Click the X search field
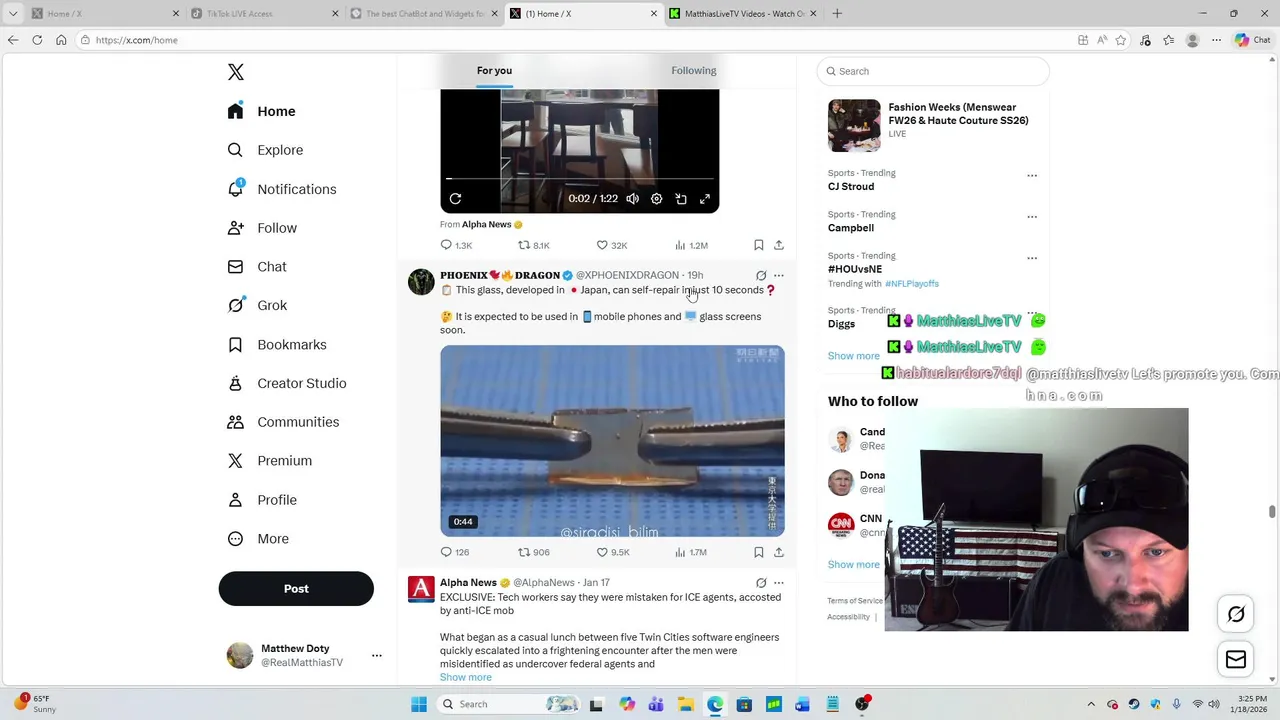Image resolution: width=1280 pixels, height=720 pixels. pos(933,71)
